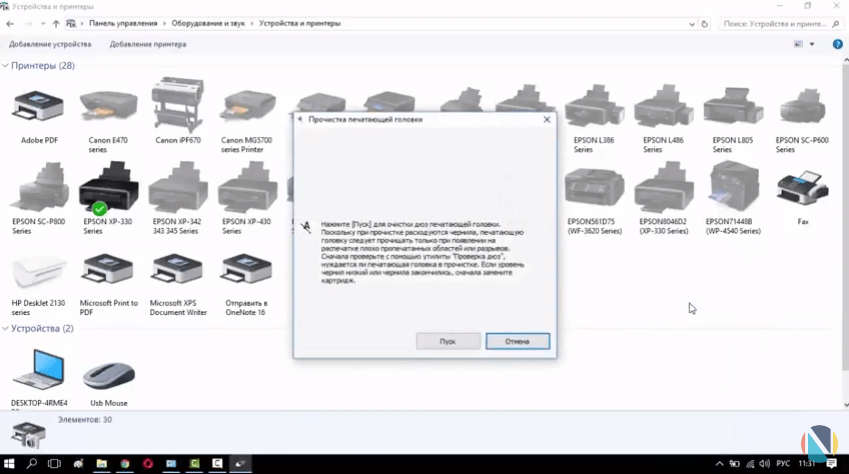Viewport: 849px width, 474px height.
Task: Click Добавление принтера toolbar command
Action: pyautogui.click(x=148, y=44)
